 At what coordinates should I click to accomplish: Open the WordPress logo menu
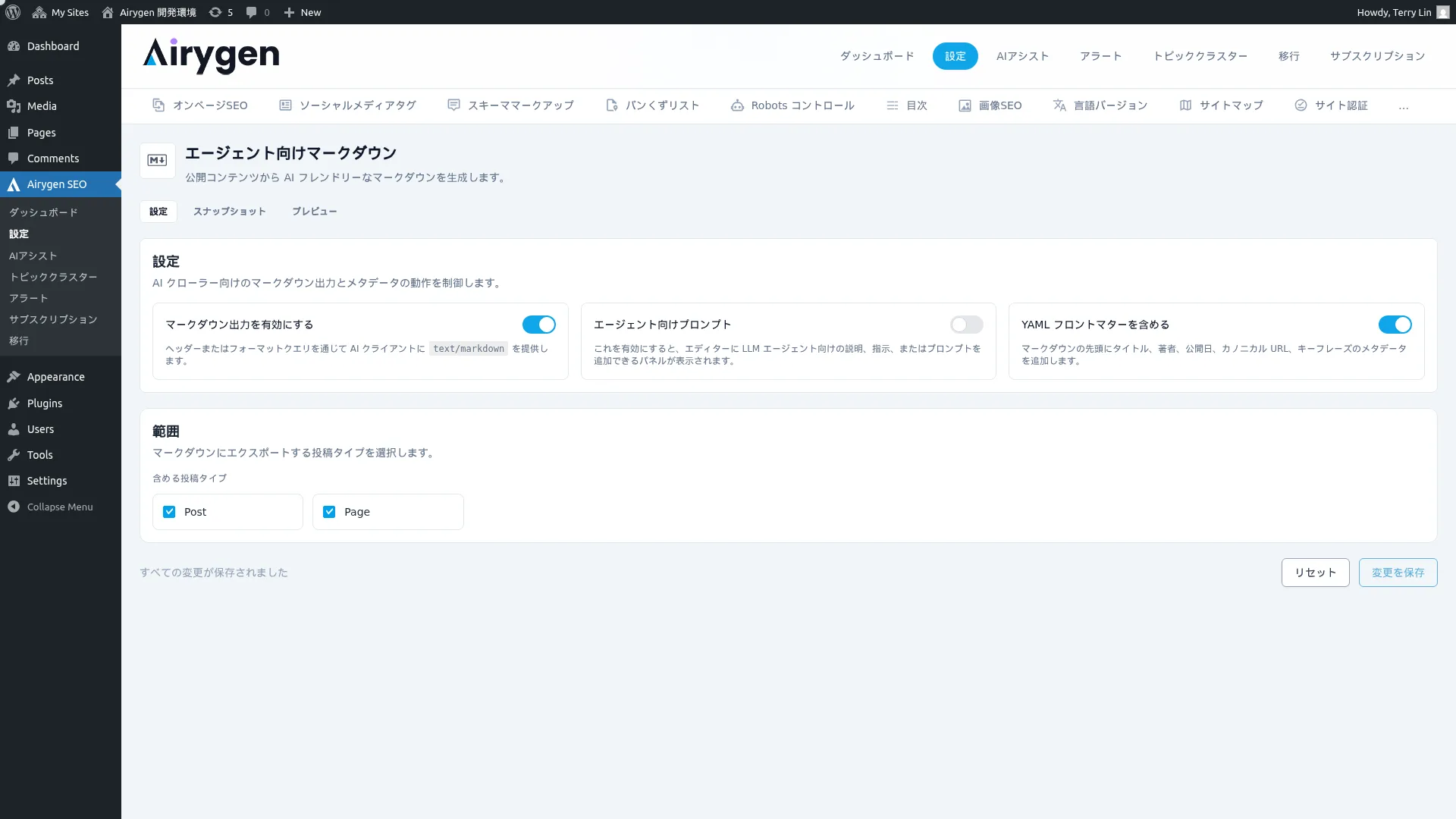click(13, 12)
